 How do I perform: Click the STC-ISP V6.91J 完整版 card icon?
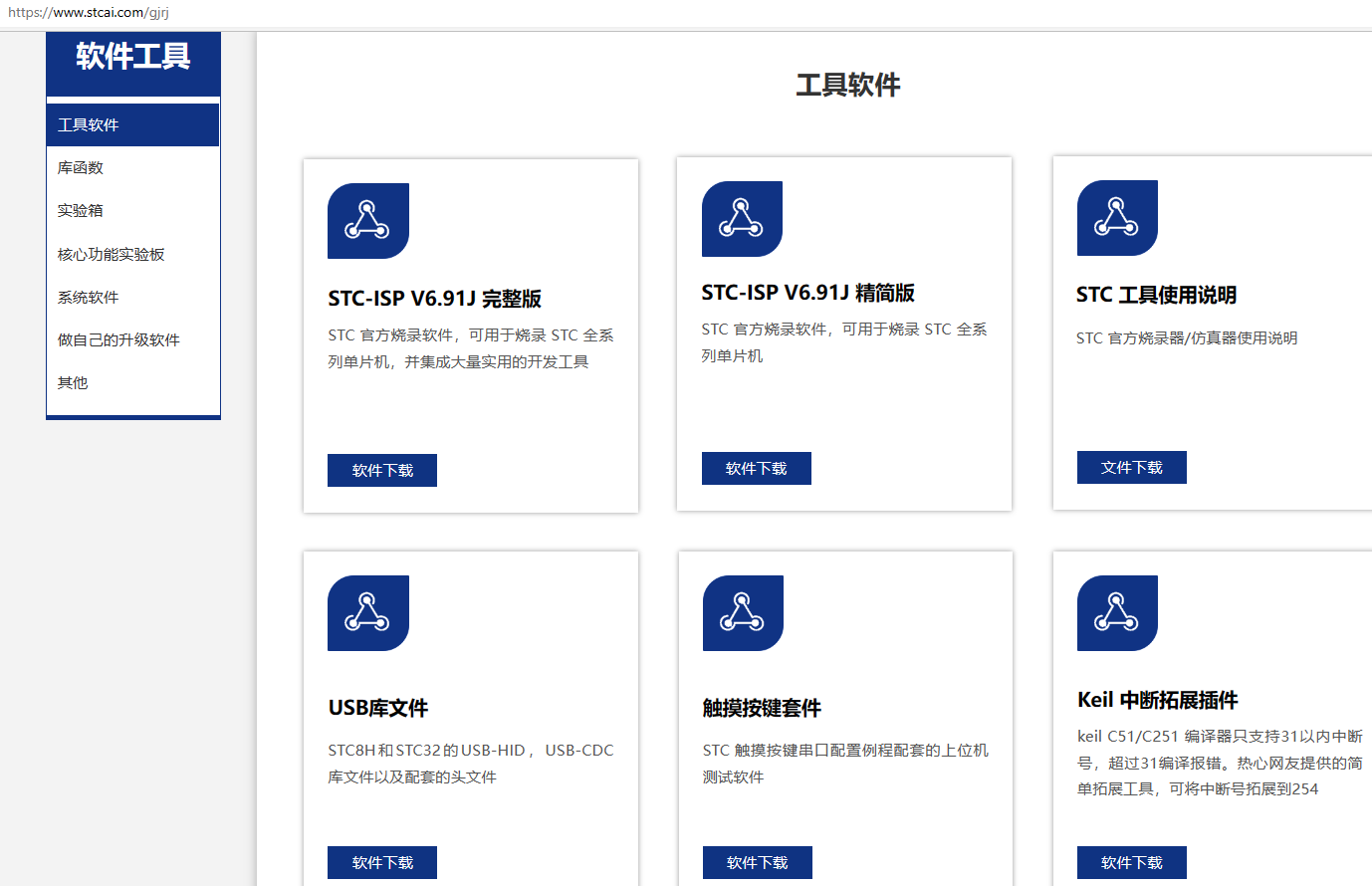[368, 221]
